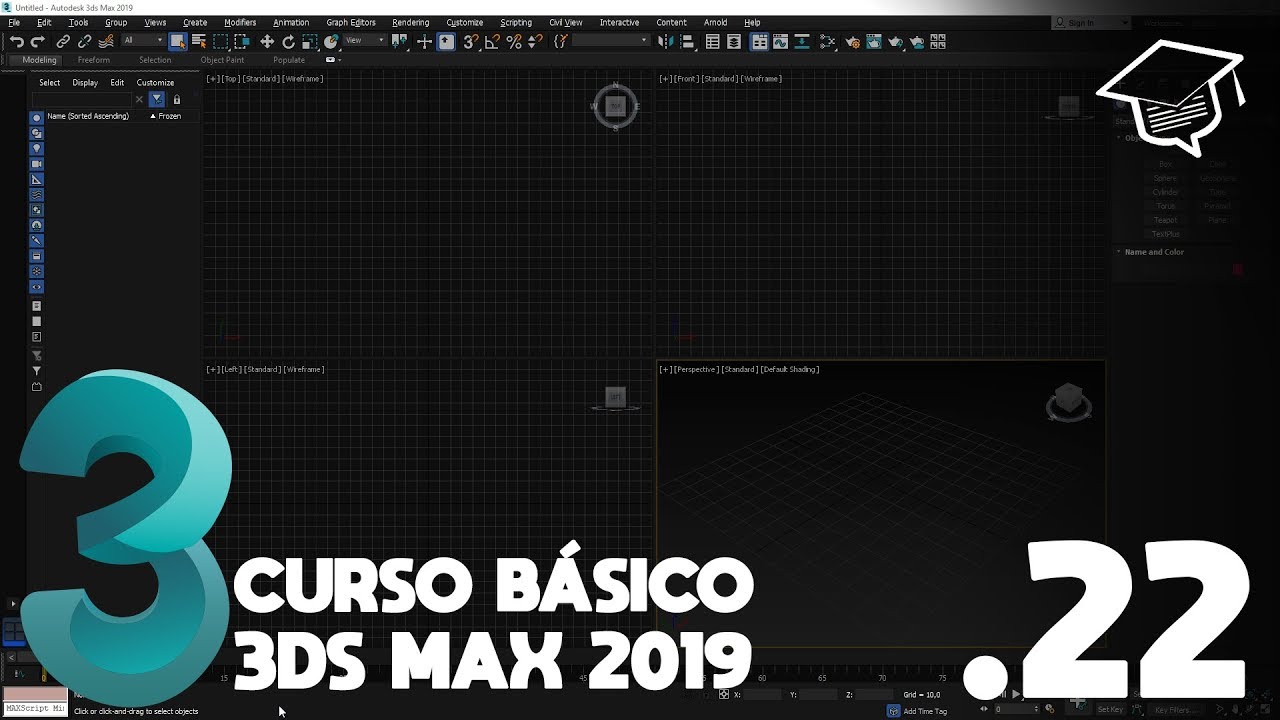Open the Rendered Frame Window icon
Image resolution: width=1280 pixels, height=720 pixels.
[x=874, y=41]
